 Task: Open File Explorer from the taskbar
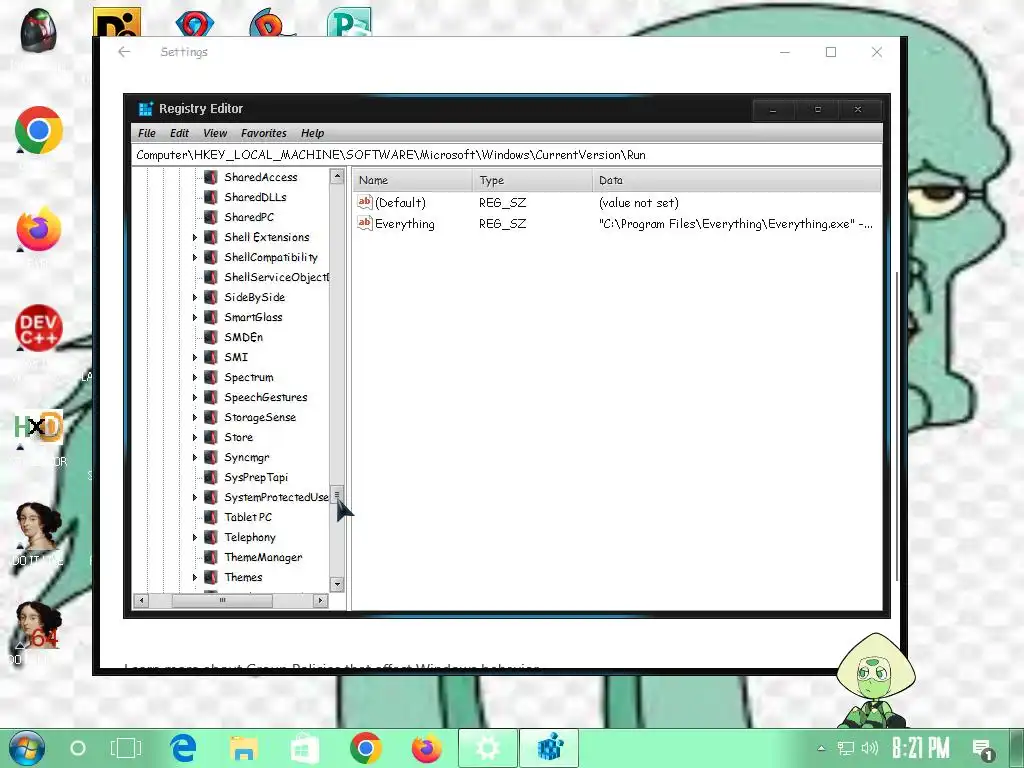tap(244, 748)
